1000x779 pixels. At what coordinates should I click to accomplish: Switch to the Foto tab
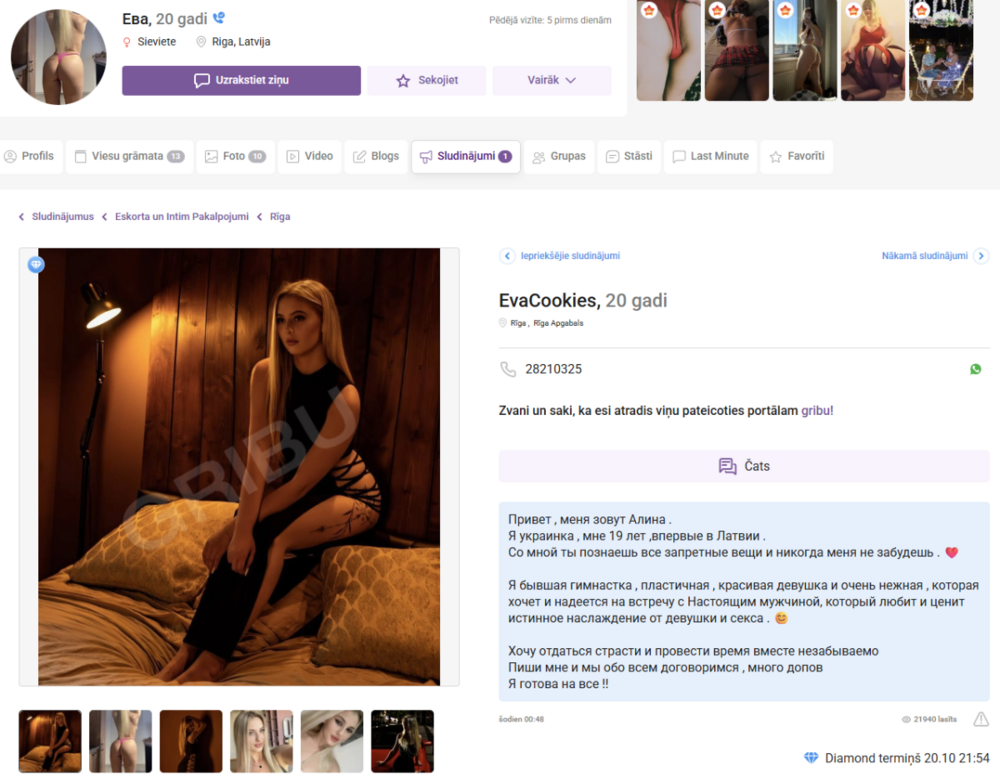tap(235, 156)
